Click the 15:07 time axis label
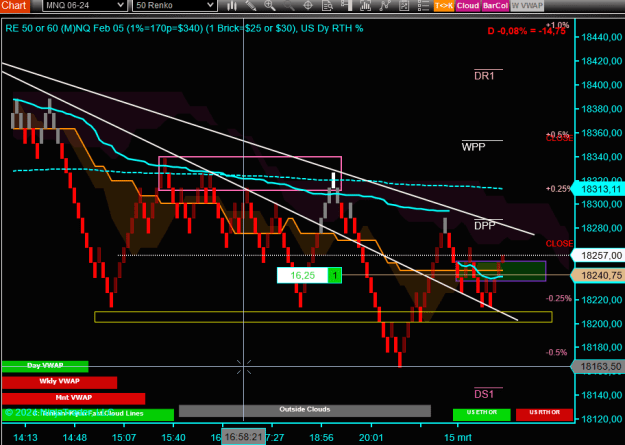This screenshot has width=625, height=445. [x=124, y=437]
